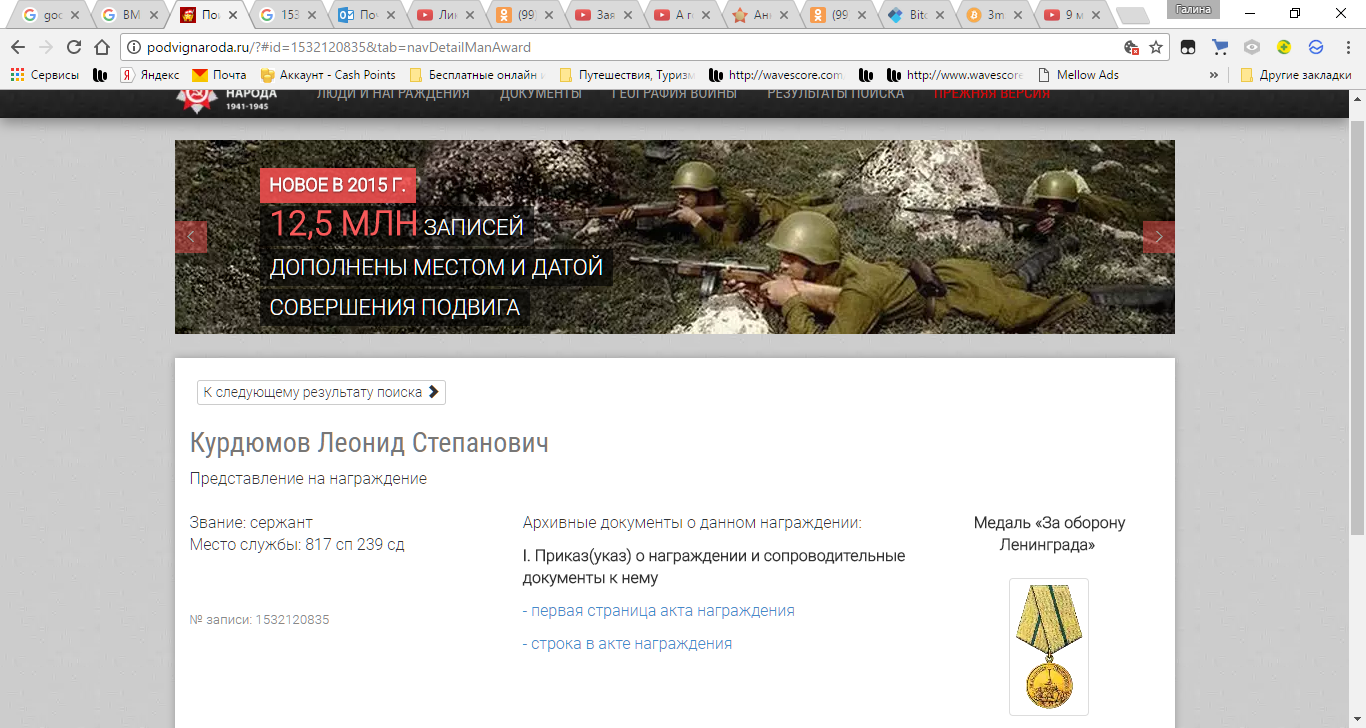Advance to next banner slide

coord(1158,237)
